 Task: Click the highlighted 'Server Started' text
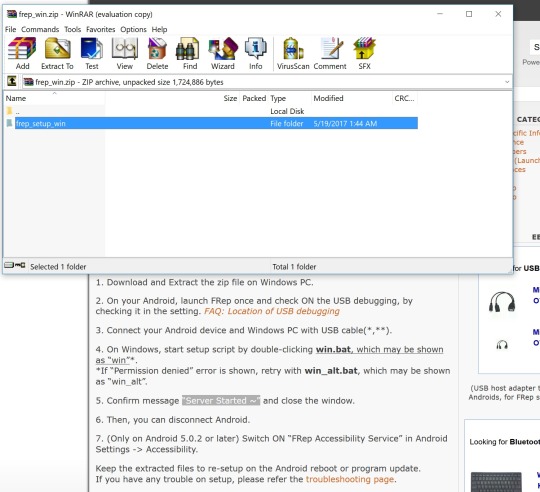point(221,401)
